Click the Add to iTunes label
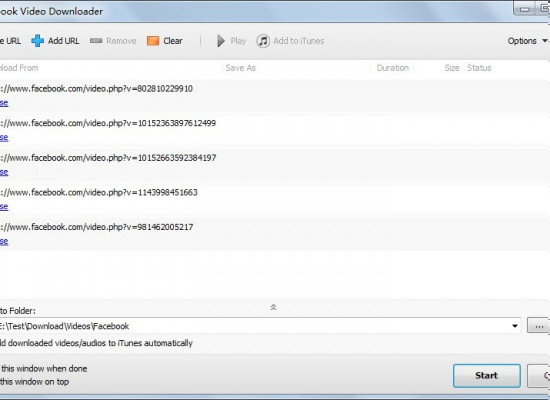 point(299,41)
